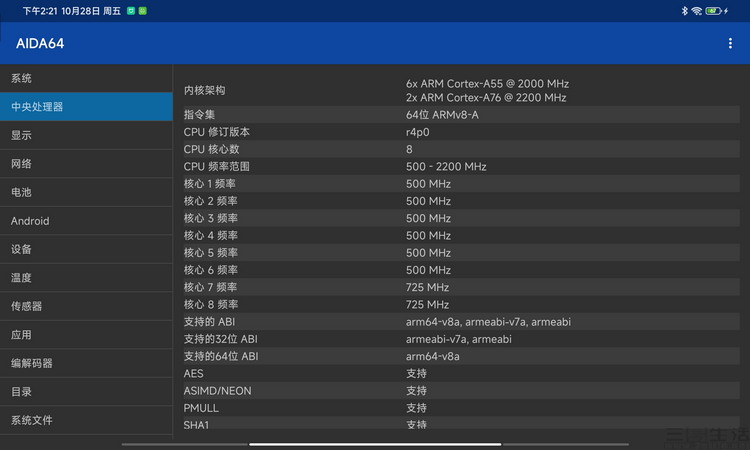Open the 编解码器 section
Viewport: 750px width, 450px height.
[86, 363]
